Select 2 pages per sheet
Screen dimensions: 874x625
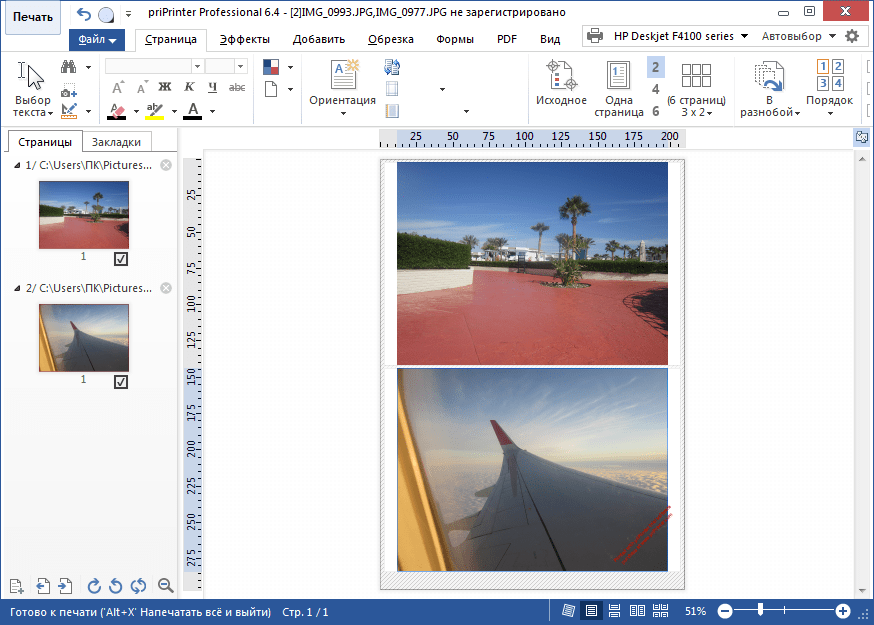pyautogui.click(x=656, y=67)
